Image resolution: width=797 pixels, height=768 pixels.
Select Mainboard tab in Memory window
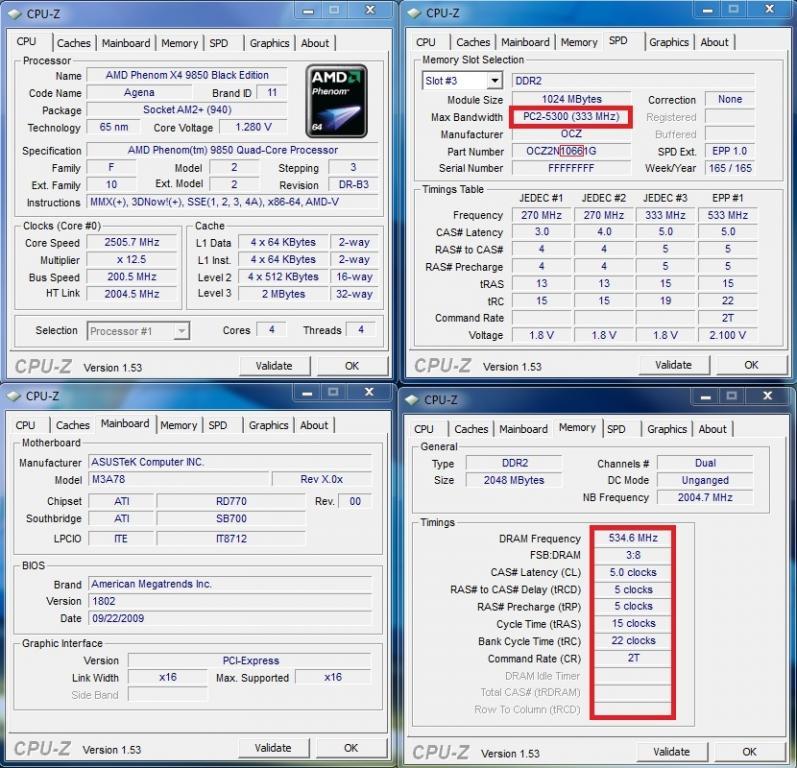point(524,429)
